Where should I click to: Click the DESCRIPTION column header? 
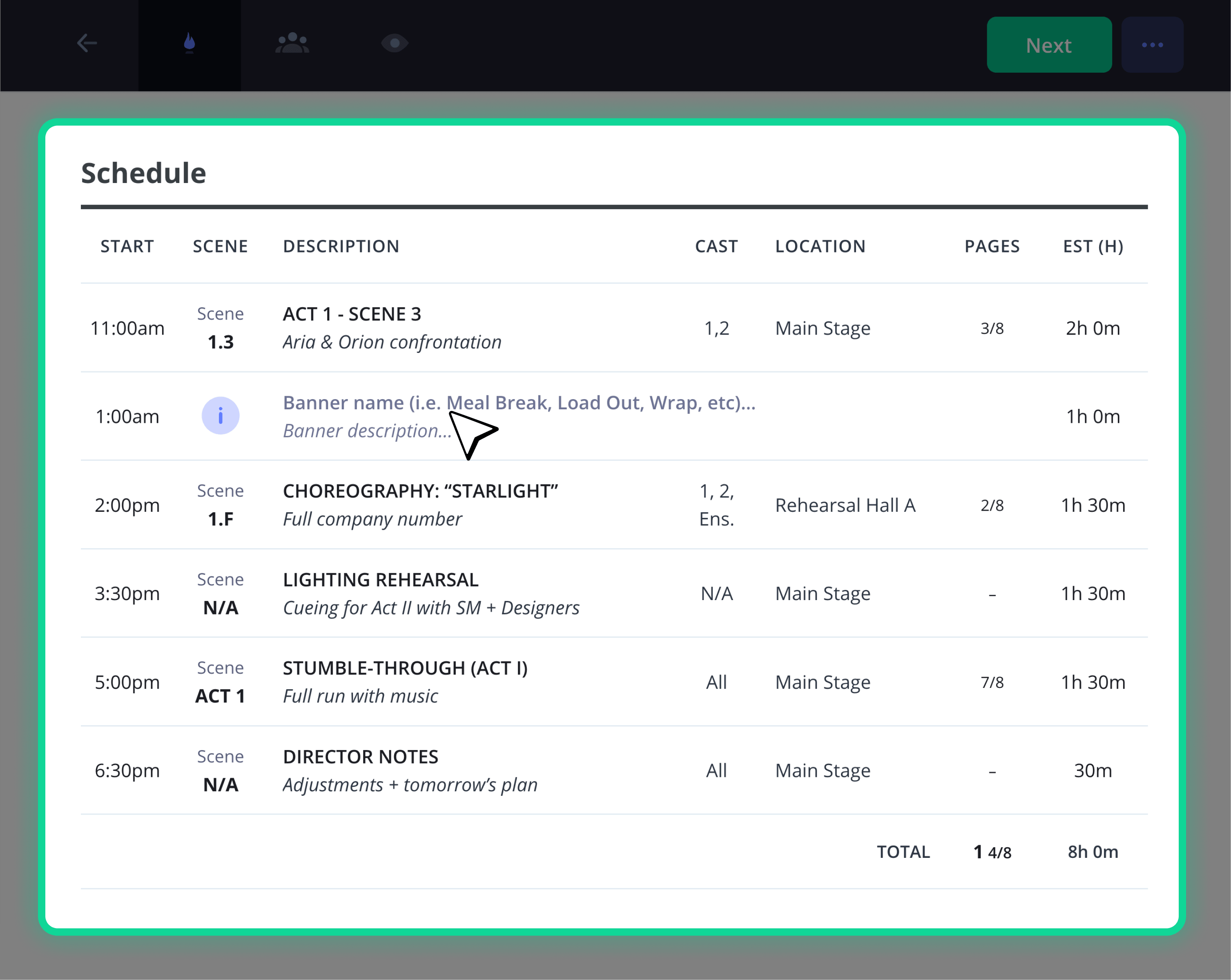[x=341, y=246]
